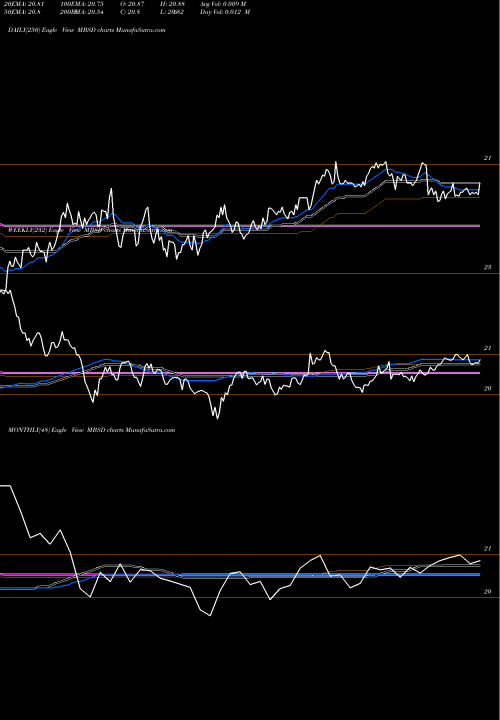This screenshot has width=500, height=720.
Task: Click the Day Vol reading
Action: tap(225, 12)
